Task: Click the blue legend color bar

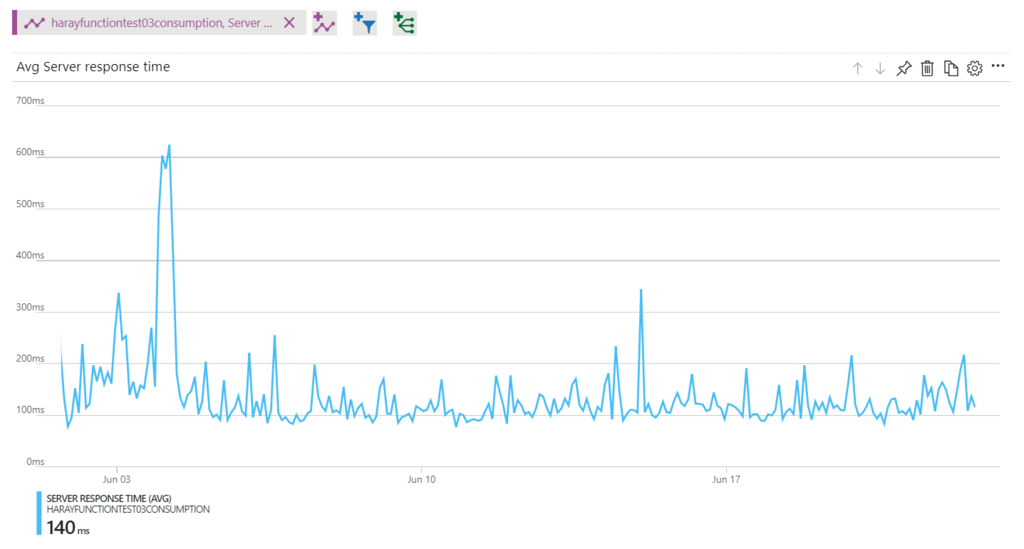Action: click(39, 514)
